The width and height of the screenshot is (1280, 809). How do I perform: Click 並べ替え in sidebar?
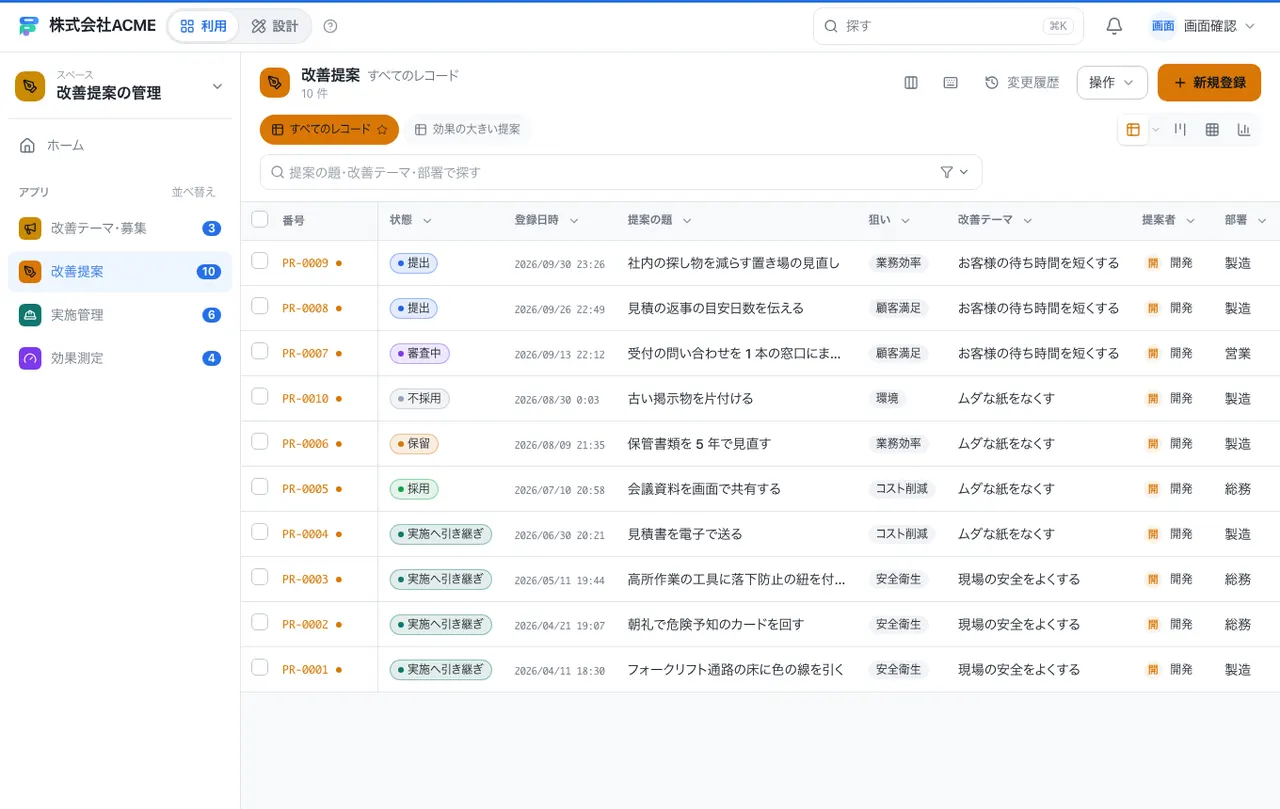[193, 192]
